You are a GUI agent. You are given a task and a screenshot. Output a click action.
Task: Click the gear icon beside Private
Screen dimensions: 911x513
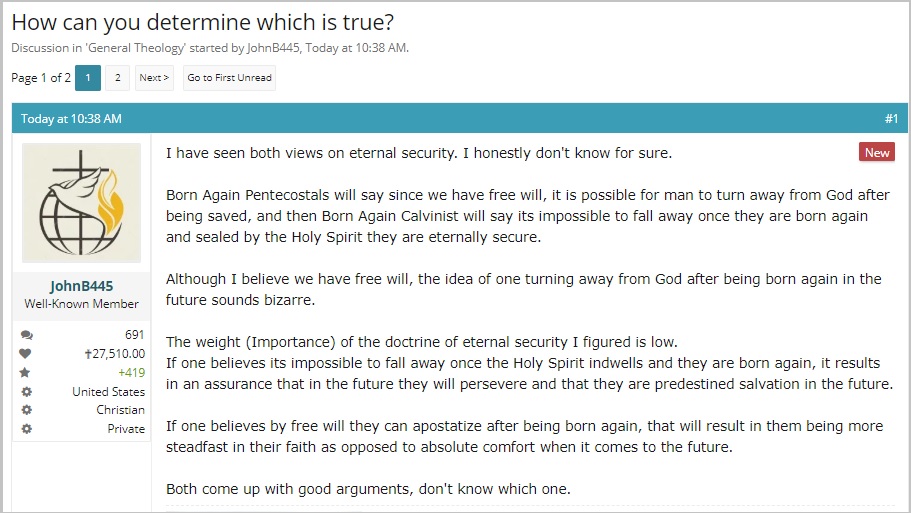point(26,429)
